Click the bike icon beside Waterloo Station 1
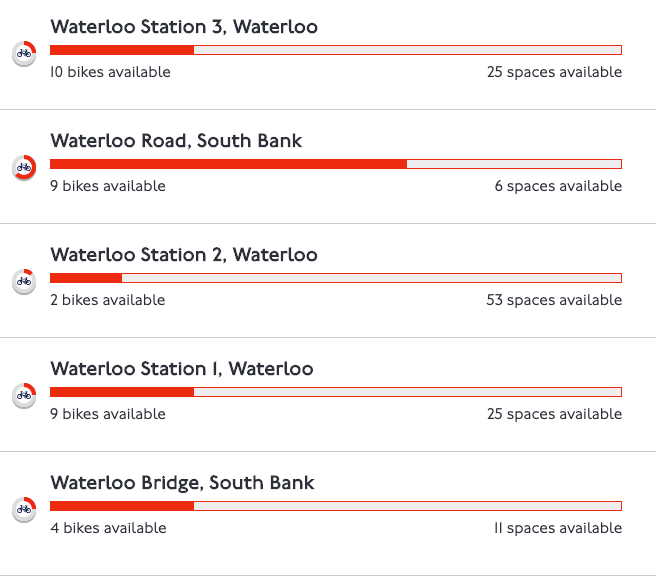The width and height of the screenshot is (656, 586). (x=25, y=395)
